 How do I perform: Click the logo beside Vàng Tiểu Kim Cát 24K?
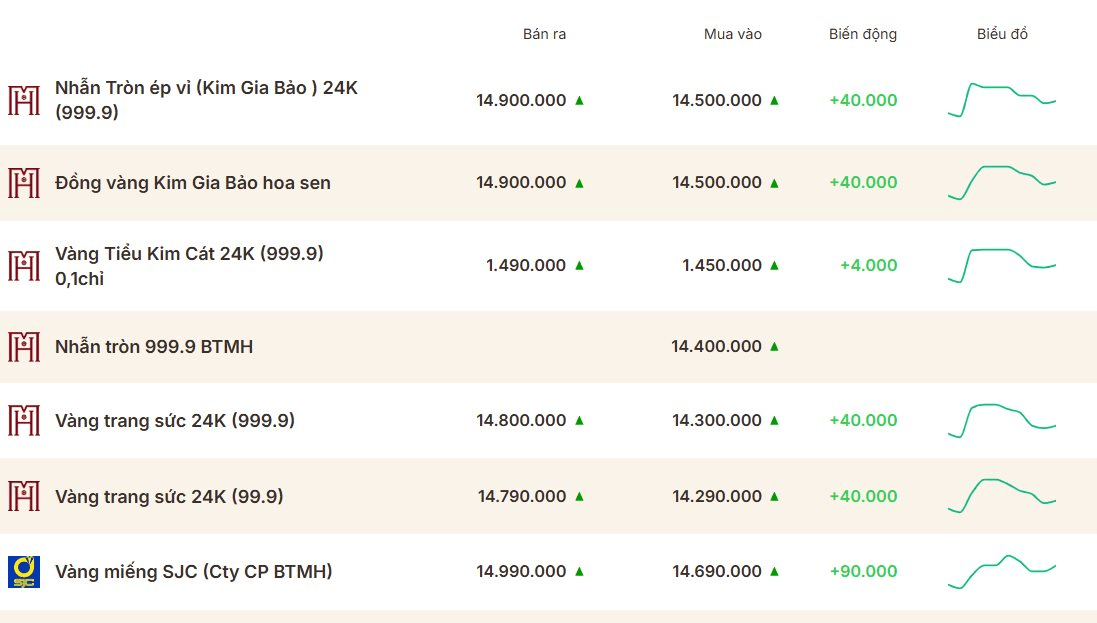24,266
